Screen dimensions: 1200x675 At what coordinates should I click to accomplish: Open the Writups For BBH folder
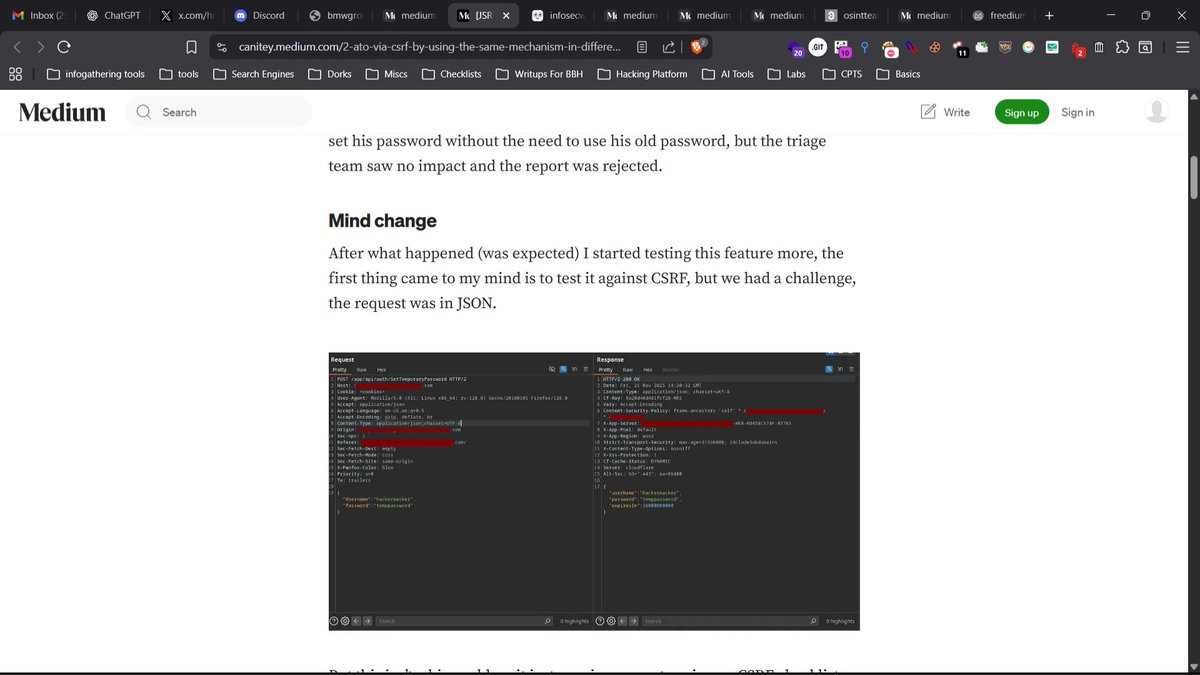540,74
